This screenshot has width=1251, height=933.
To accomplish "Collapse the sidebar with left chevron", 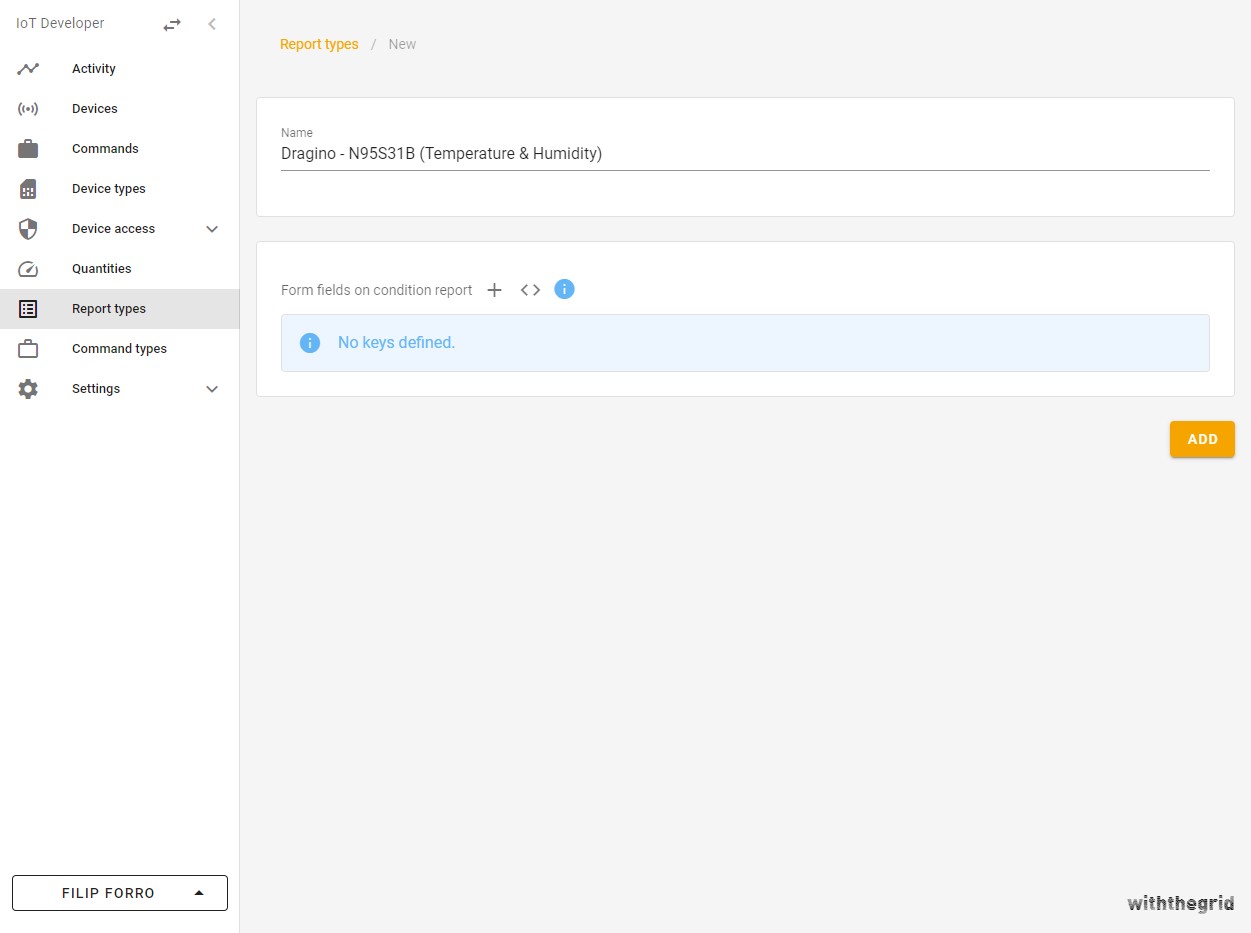I will pos(212,24).
